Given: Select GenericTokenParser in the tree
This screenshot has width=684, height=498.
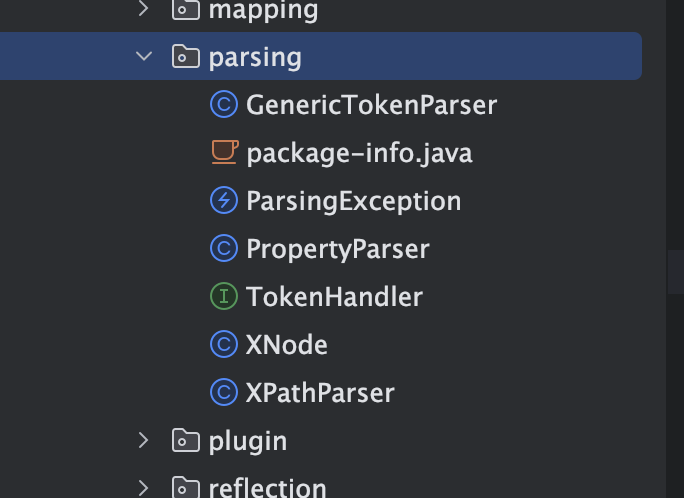Looking at the screenshot, I should (372, 105).
